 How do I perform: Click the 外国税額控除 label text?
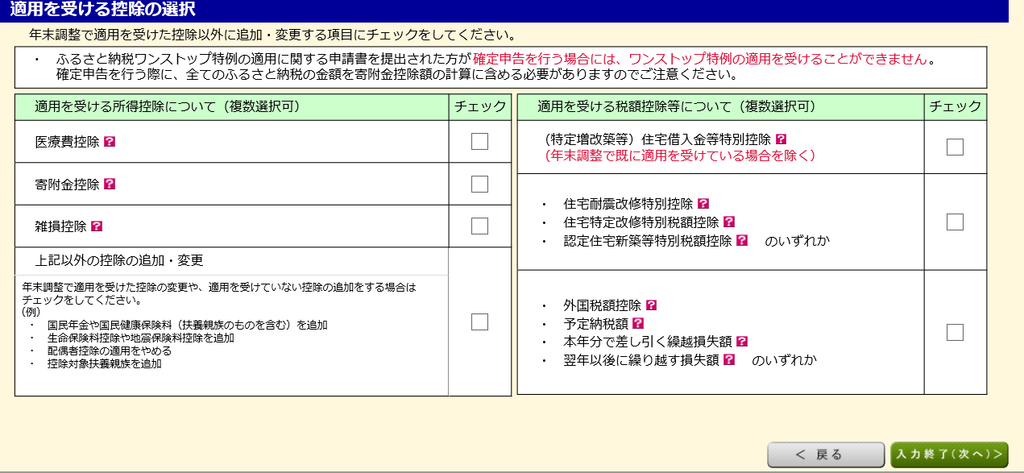pyautogui.click(x=602, y=305)
